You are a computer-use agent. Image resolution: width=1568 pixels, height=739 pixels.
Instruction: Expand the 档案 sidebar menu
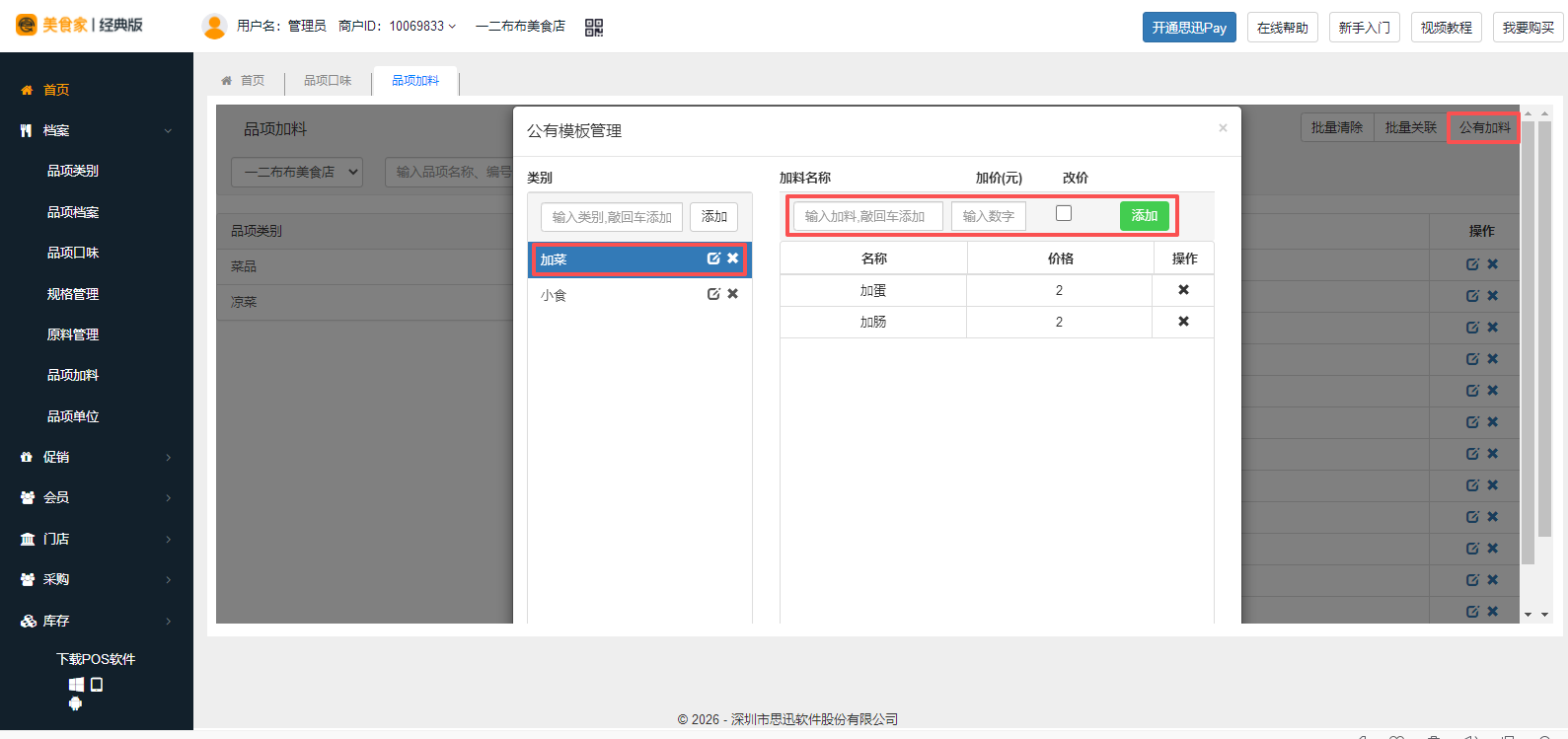point(97,130)
